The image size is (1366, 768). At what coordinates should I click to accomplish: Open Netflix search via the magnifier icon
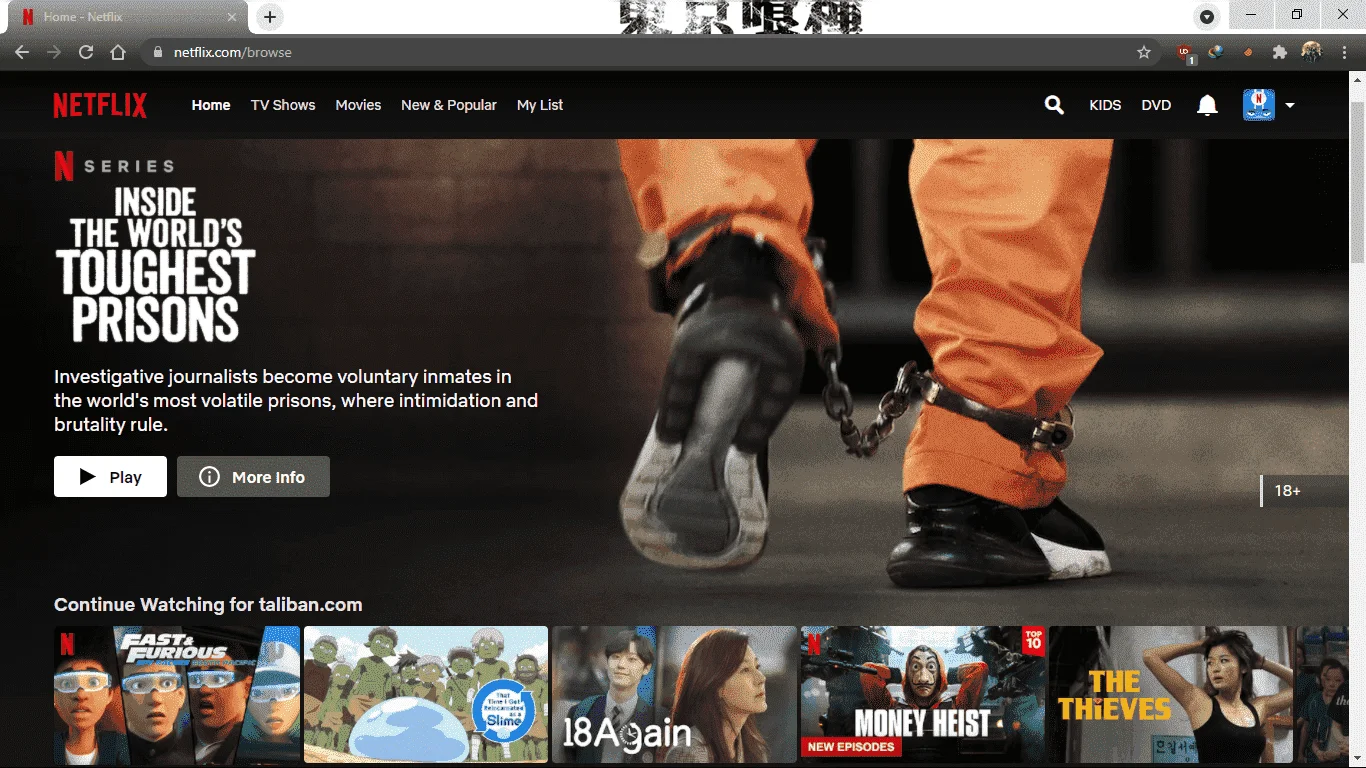(1054, 104)
